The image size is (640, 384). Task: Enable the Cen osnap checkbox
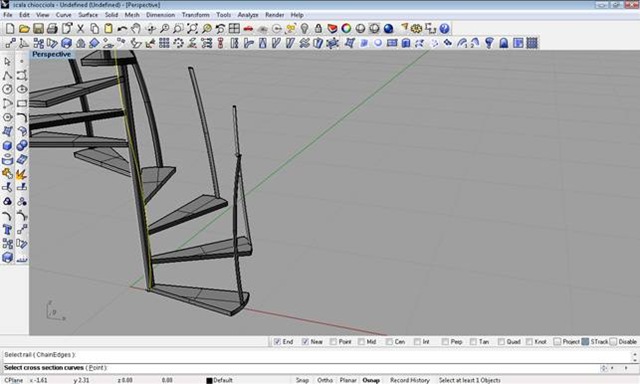389,342
